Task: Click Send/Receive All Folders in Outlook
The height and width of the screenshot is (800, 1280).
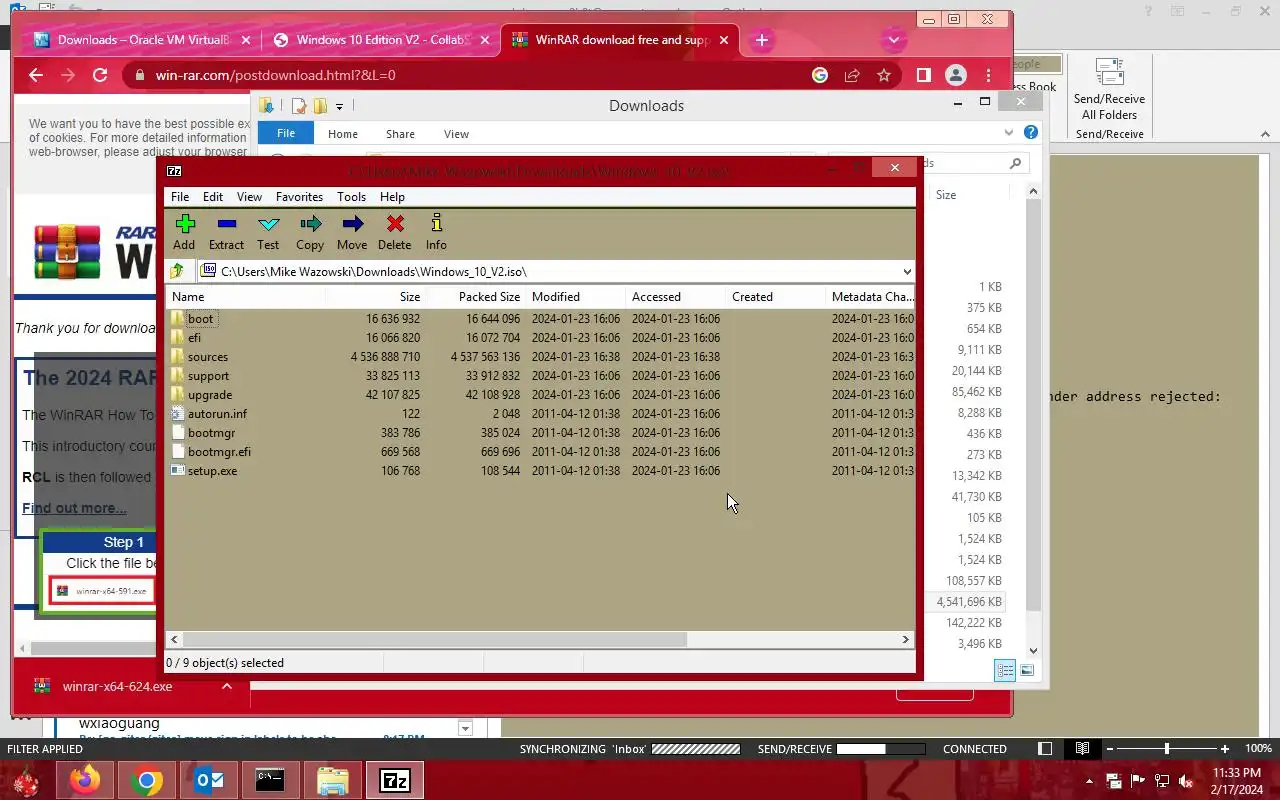Action: pos(1109,89)
